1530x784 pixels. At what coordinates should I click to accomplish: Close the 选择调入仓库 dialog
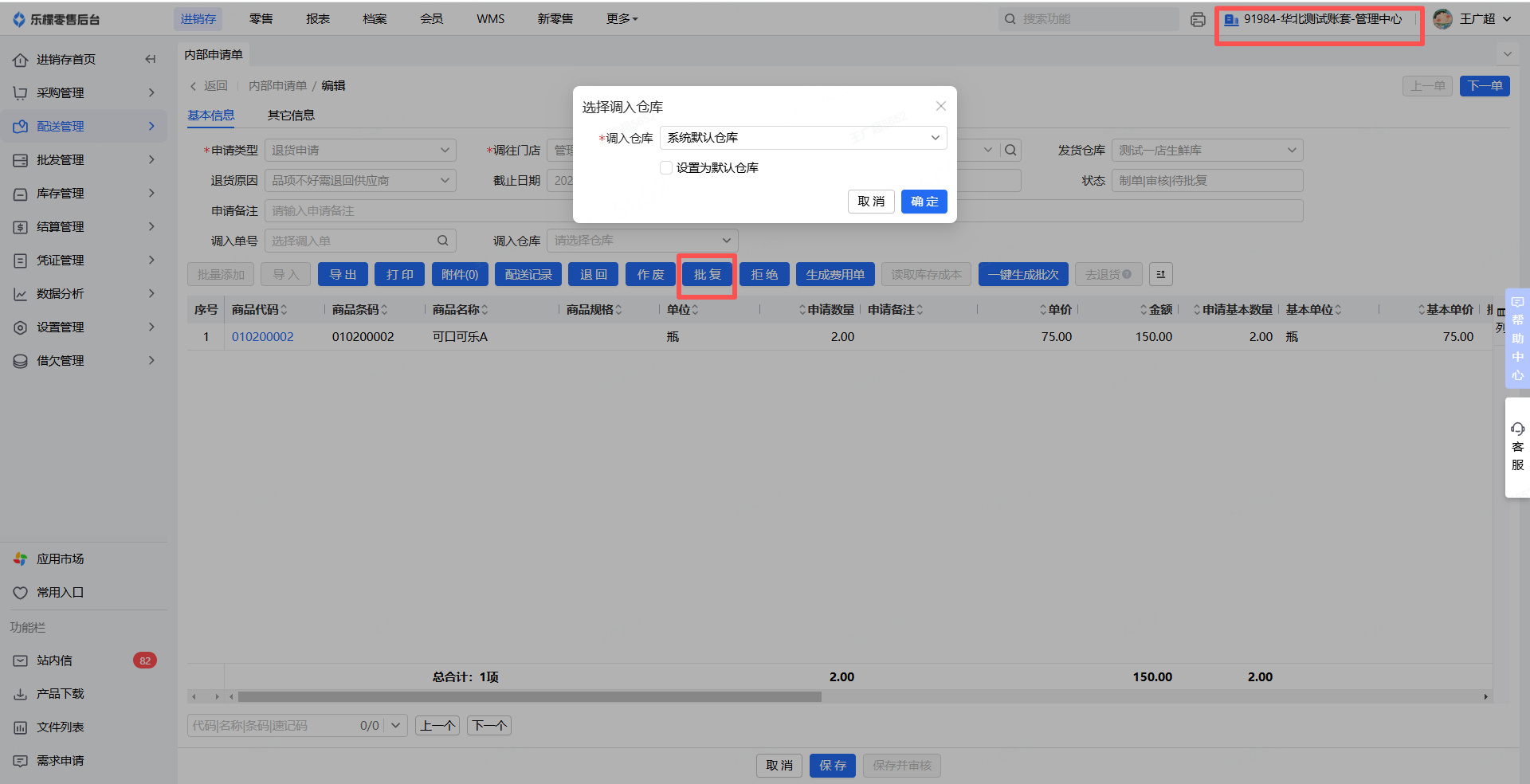941,106
